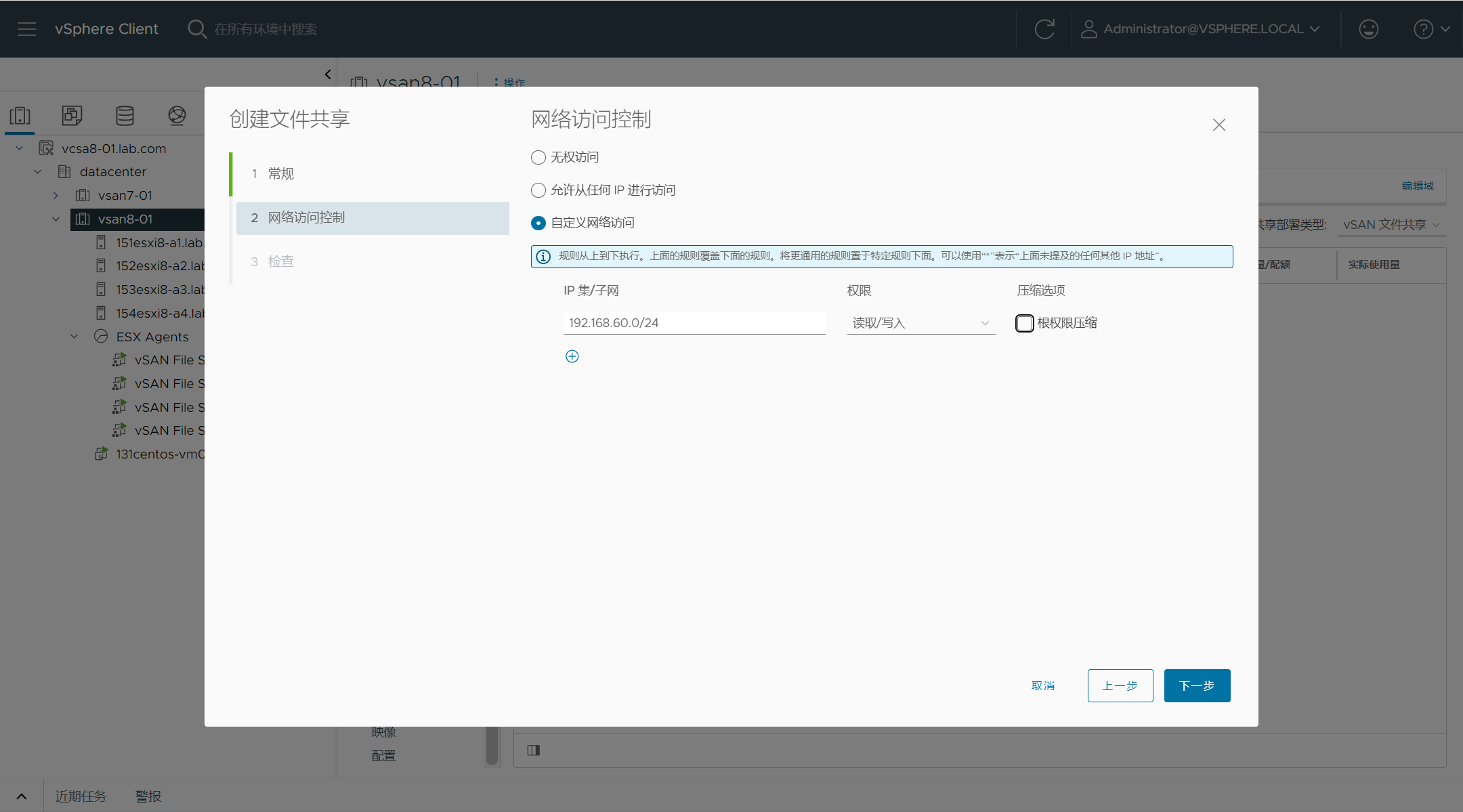This screenshot has width=1463, height=812.
Task: Select the datacenter tree node
Action: coord(112,171)
